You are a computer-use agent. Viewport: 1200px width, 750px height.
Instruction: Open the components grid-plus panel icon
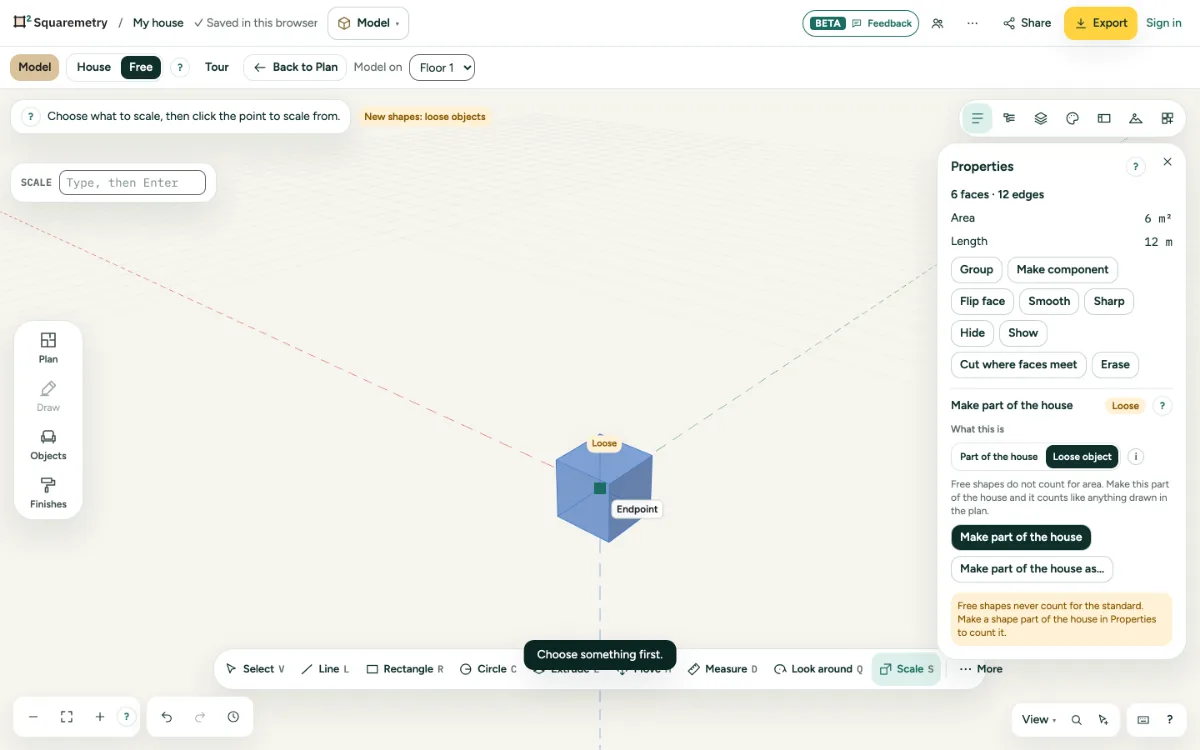(x=1167, y=118)
